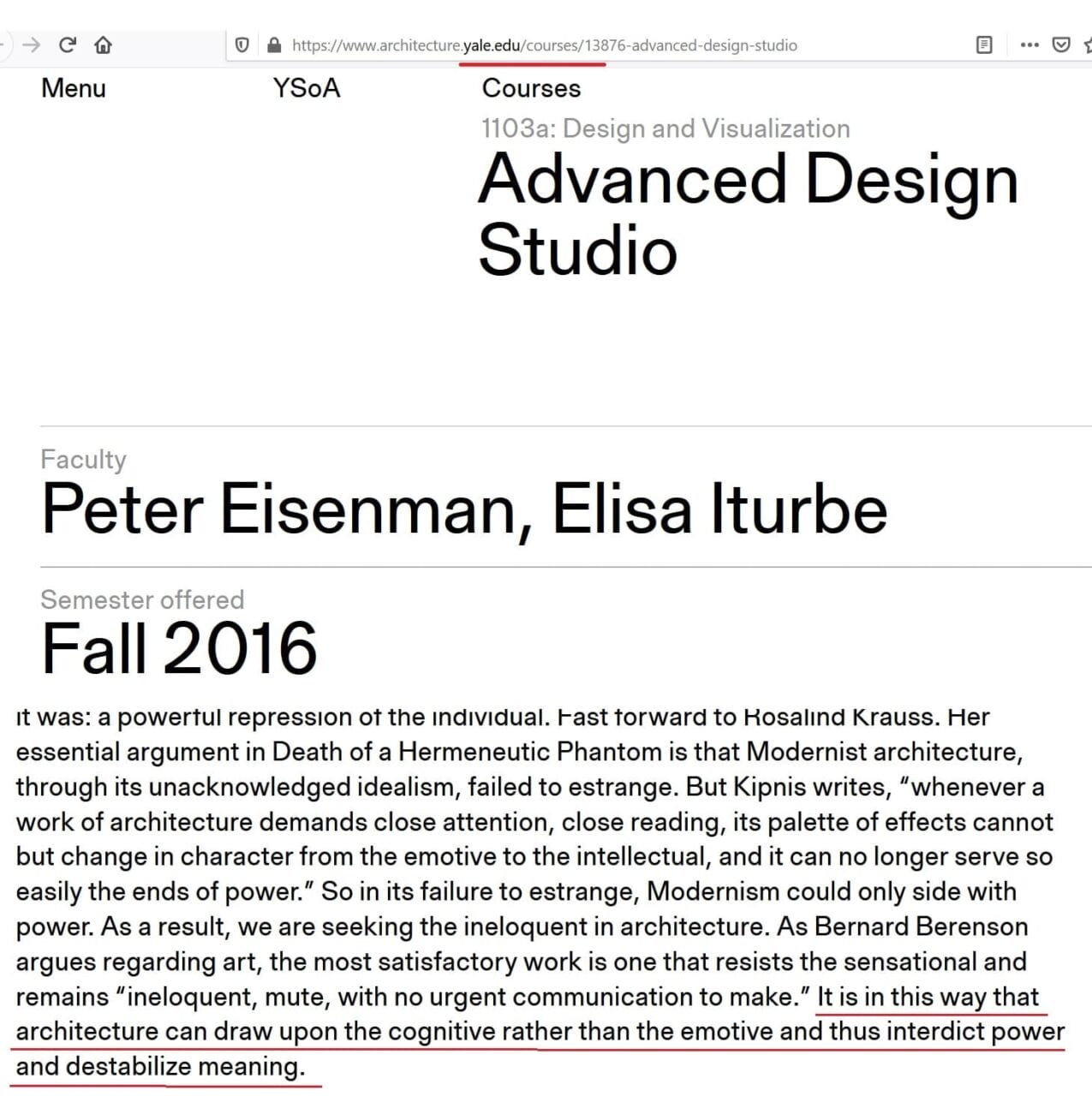Open the page actions ellipsis menu
The image size is (1092, 1096).
coord(1029,45)
